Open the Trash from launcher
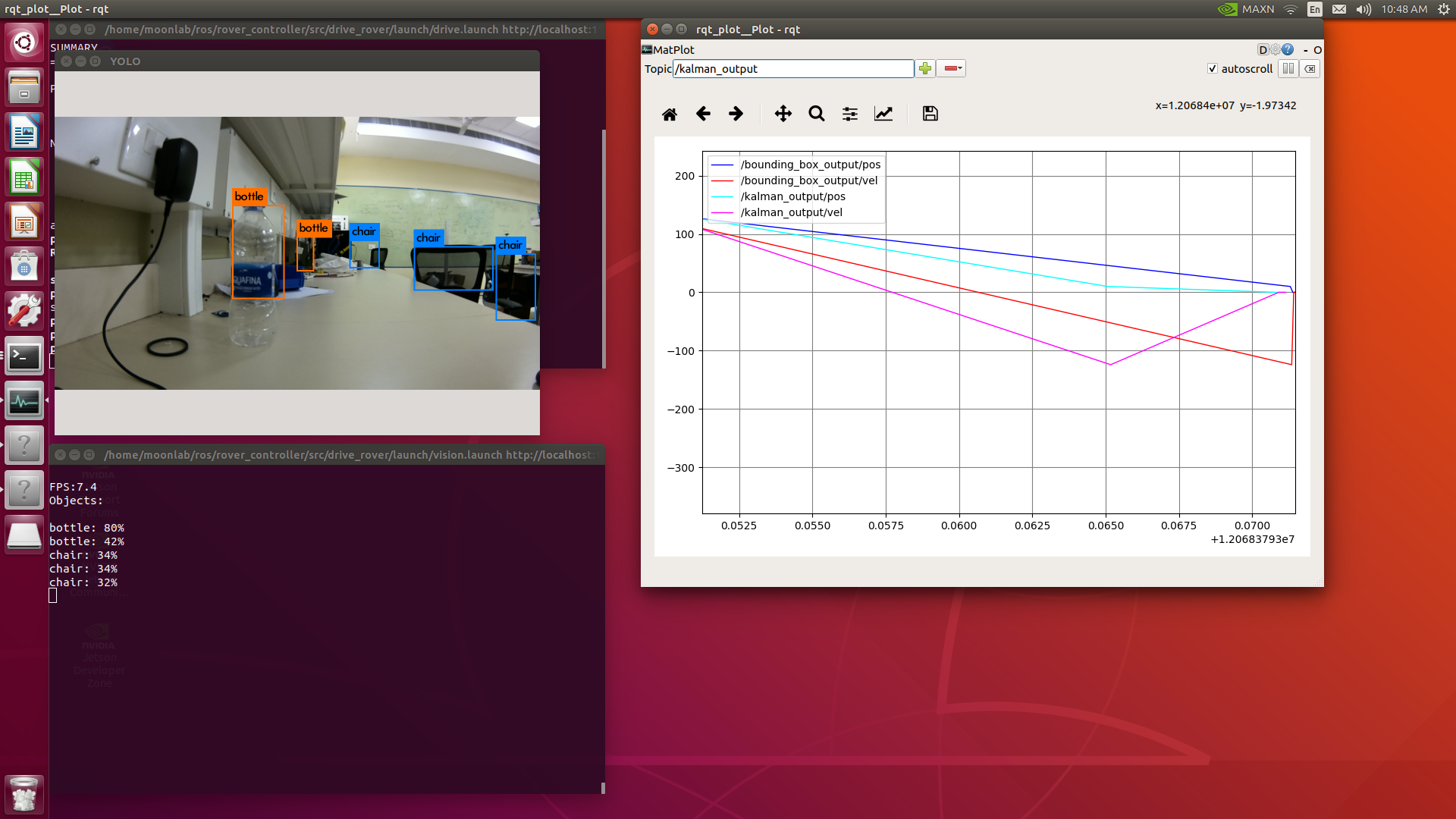 (x=24, y=793)
